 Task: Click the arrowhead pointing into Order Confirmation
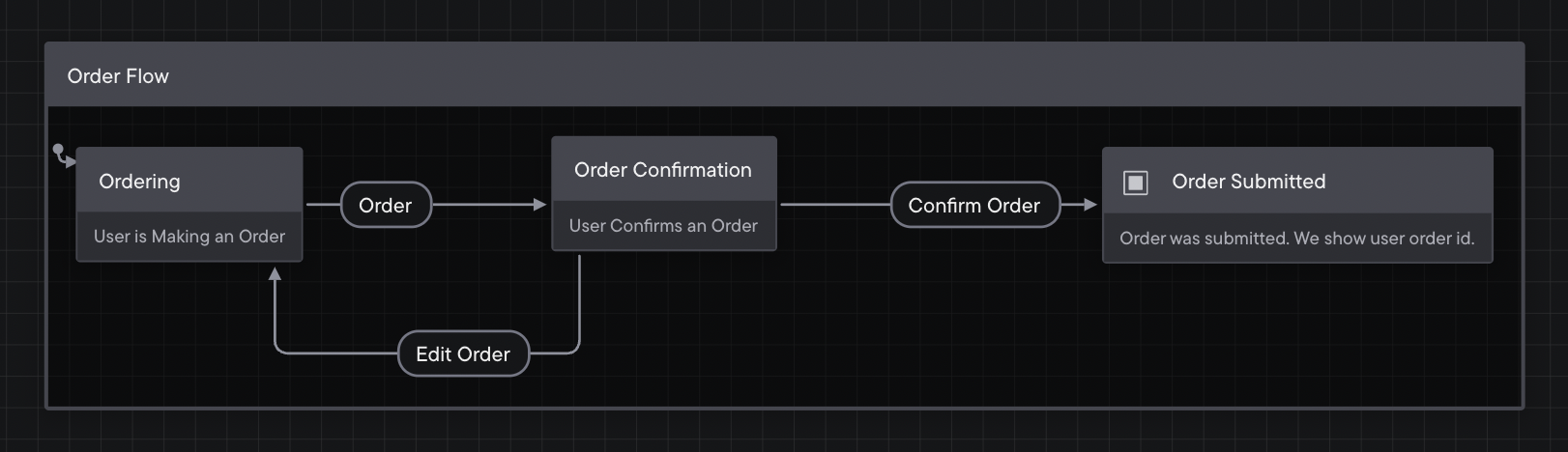(539, 205)
